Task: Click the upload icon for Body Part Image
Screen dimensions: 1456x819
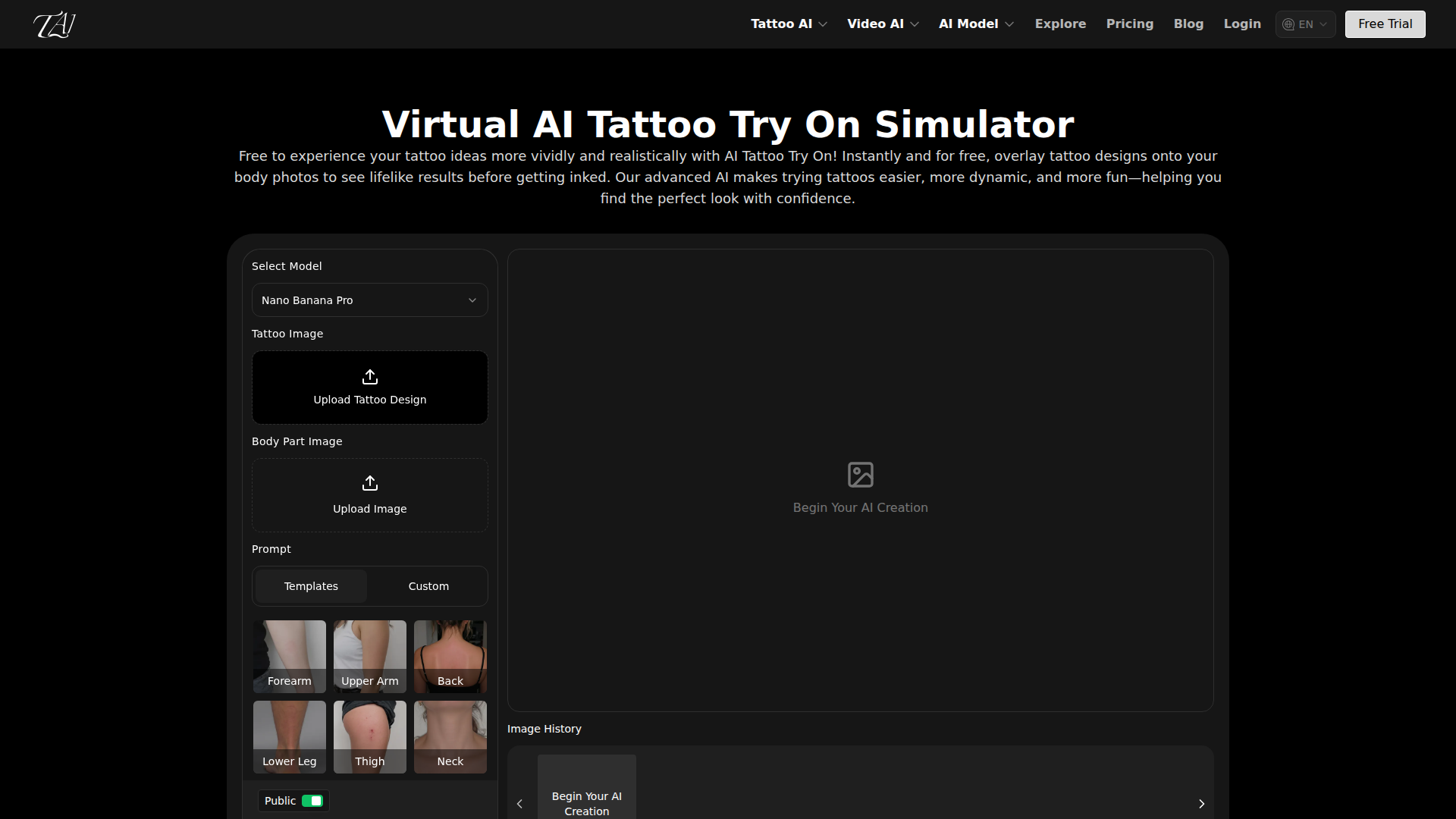Action: coord(370,483)
